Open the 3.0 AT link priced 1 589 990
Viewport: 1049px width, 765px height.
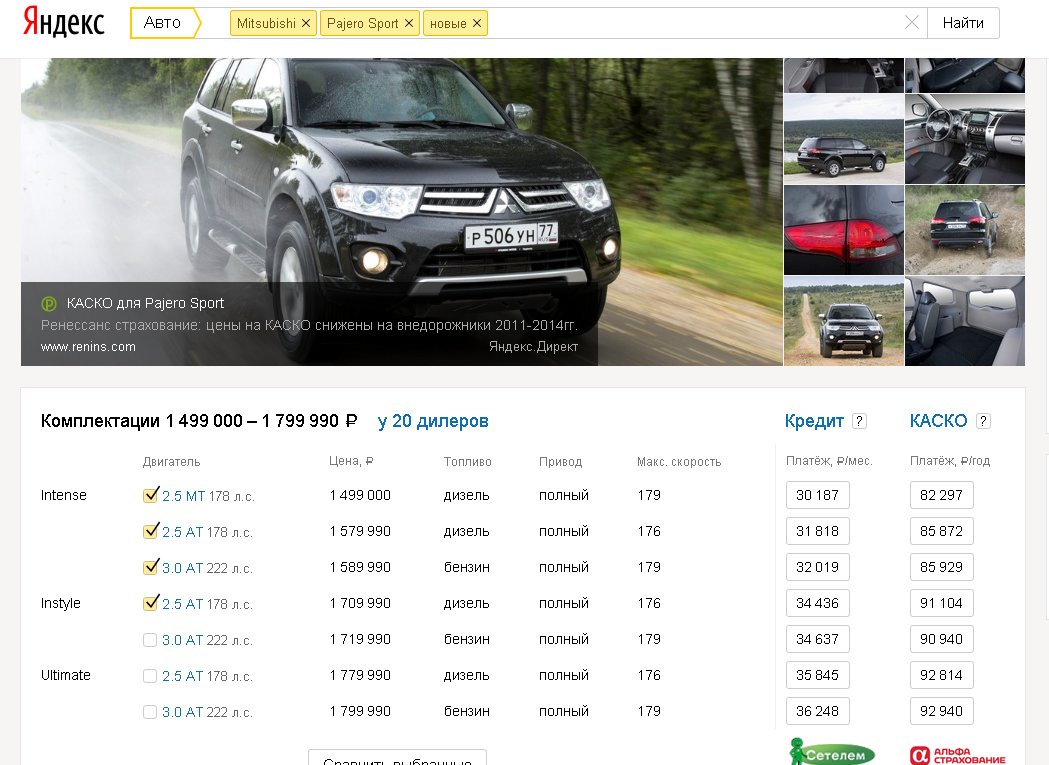(183, 568)
